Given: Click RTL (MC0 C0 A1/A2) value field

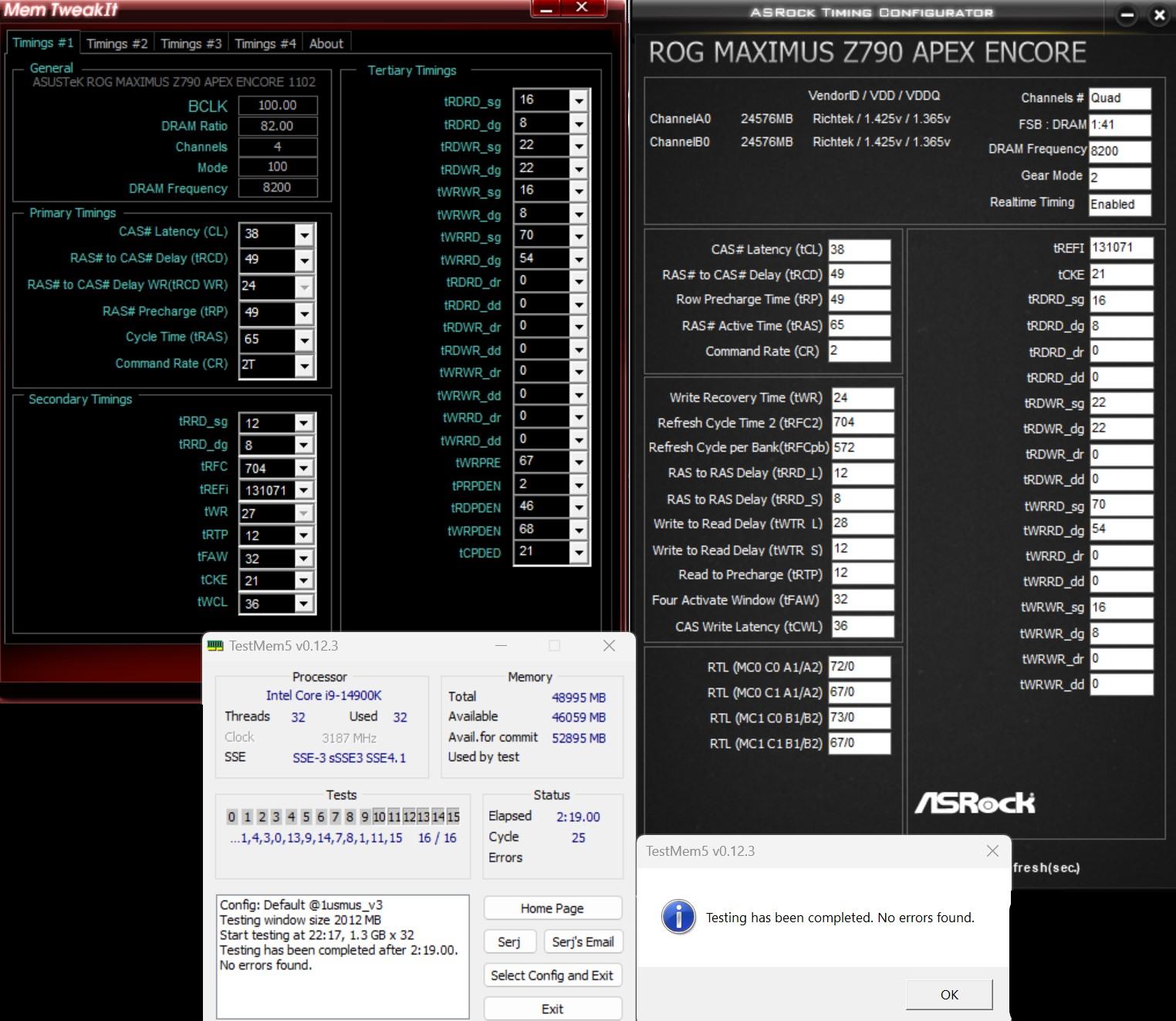Looking at the screenshot, I should tap(860, 667).
